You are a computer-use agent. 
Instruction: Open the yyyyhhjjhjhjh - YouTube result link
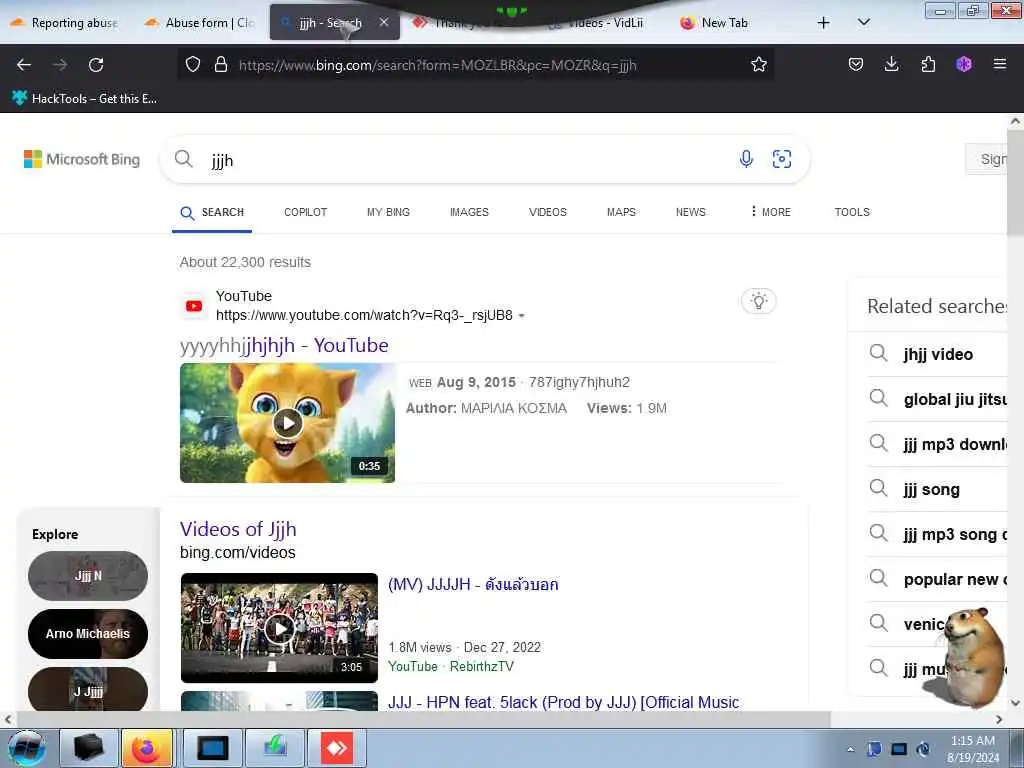pos(284,345)
